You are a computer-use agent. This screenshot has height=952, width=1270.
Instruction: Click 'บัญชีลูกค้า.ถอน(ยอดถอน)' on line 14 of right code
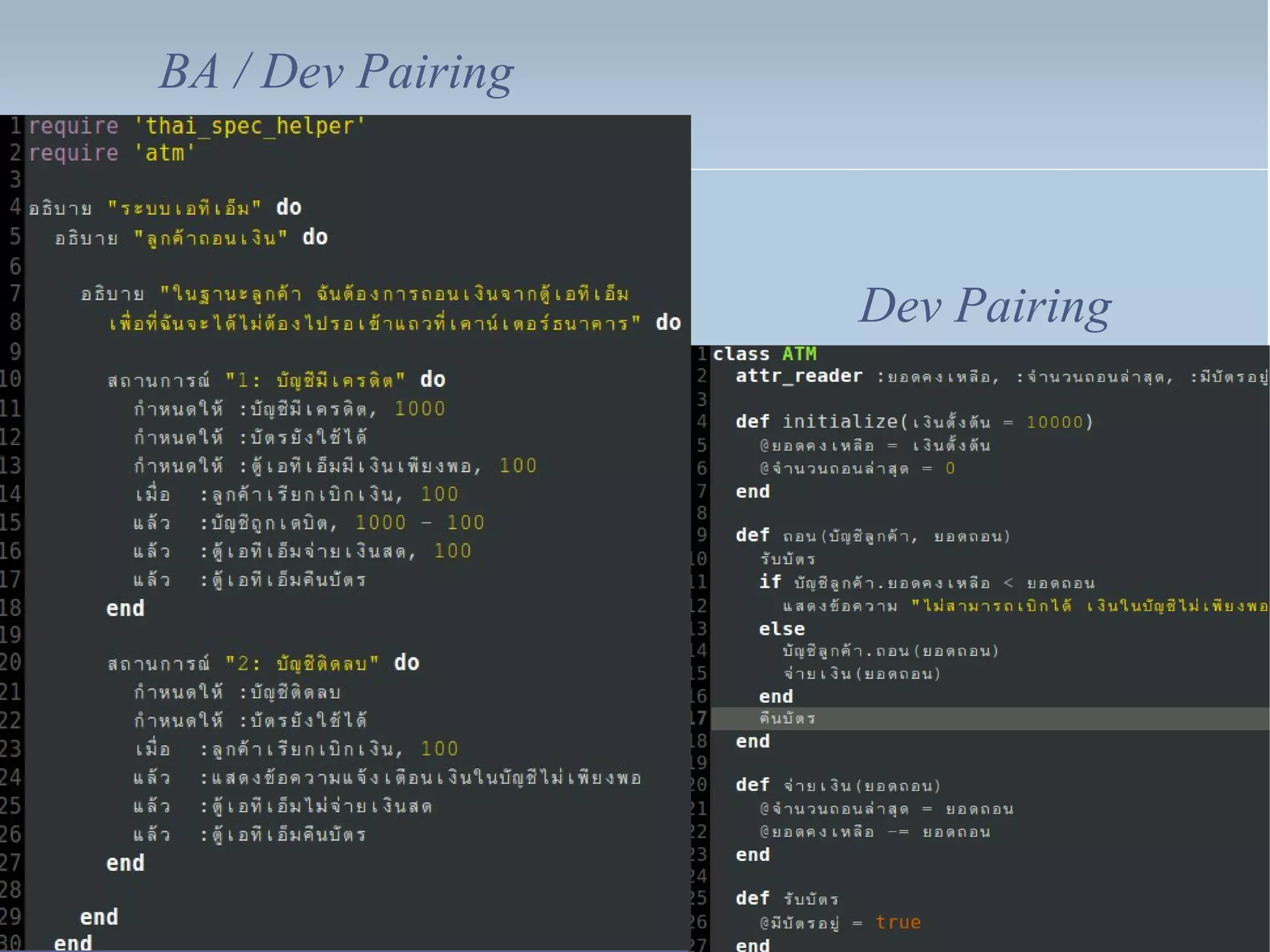tap(891, 651)
